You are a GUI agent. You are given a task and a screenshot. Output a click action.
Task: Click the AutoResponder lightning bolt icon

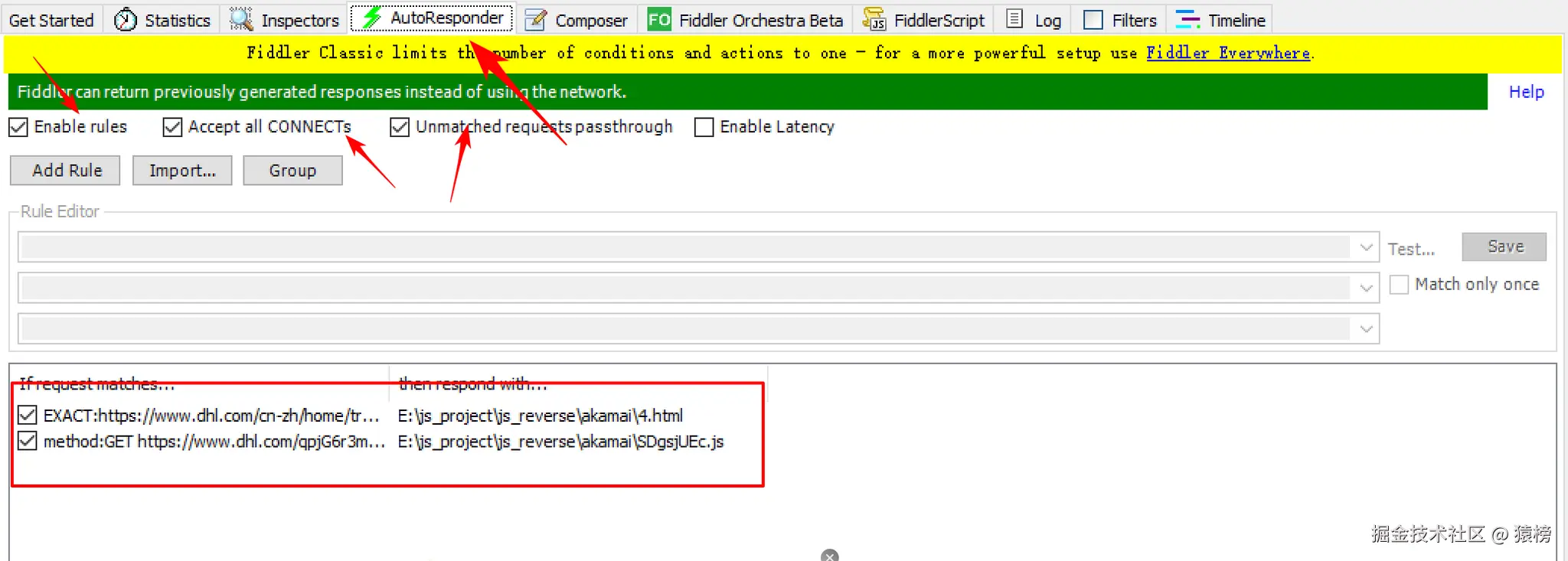point(372,18)
